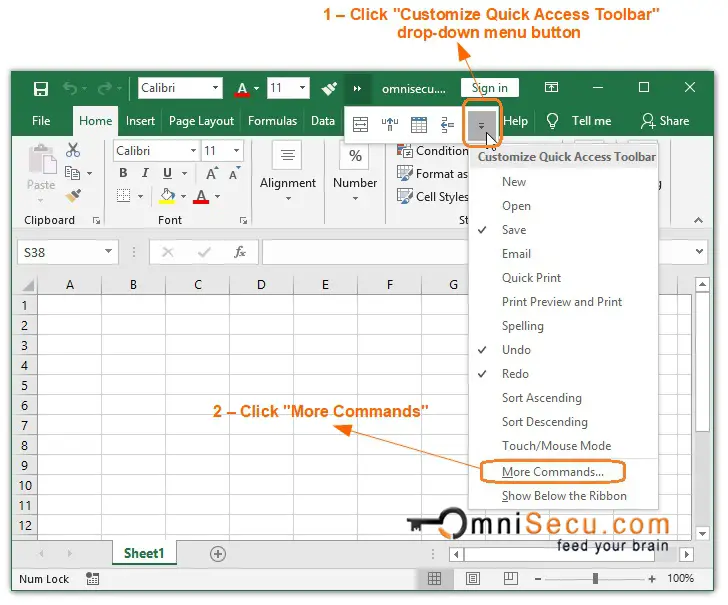Click the Share button

coord(665,121)
